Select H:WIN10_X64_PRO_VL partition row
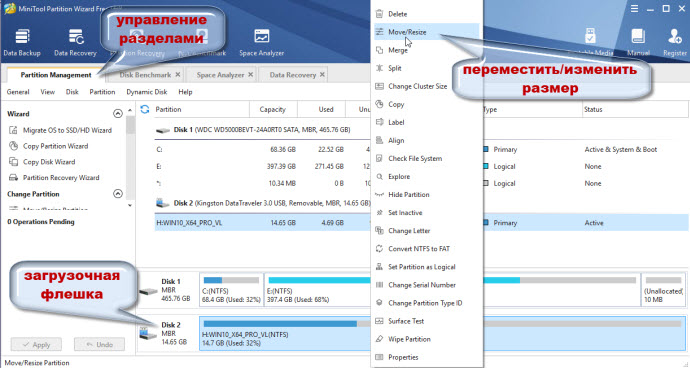Screen dimensions: 690x368 (421, 223)
